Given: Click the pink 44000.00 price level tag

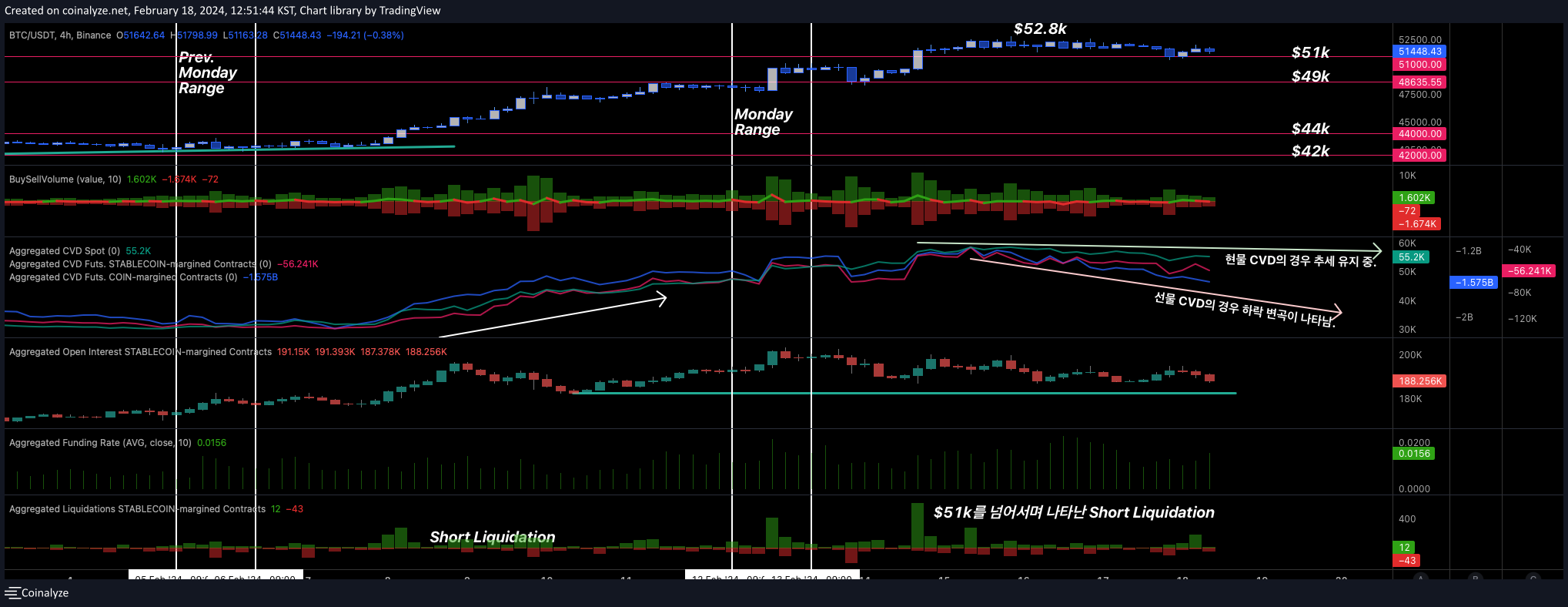Looking at the screenshot, I should tap(1419, 134).
